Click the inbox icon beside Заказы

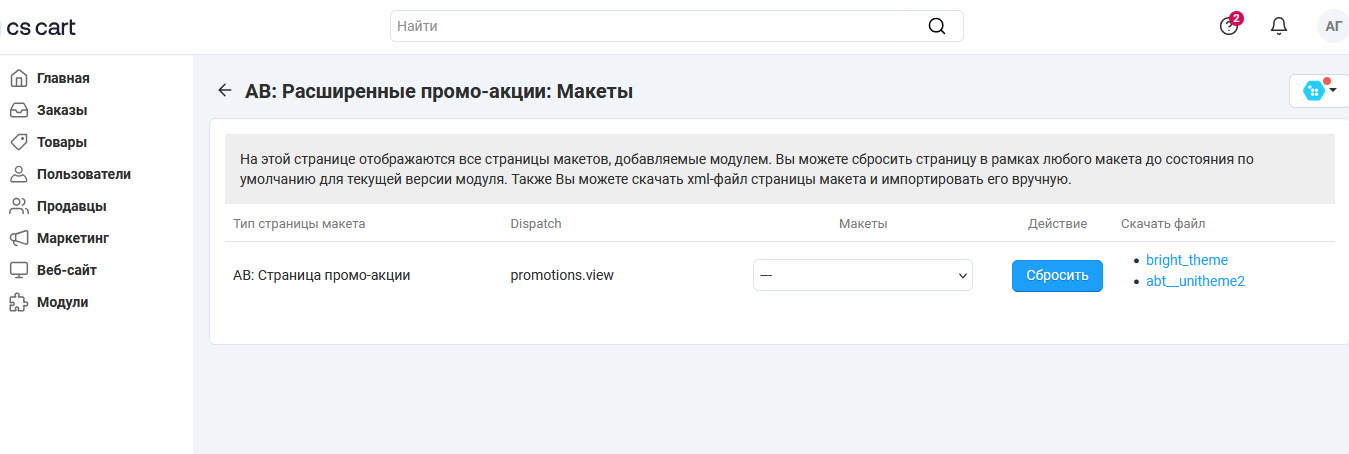(18, 110)
